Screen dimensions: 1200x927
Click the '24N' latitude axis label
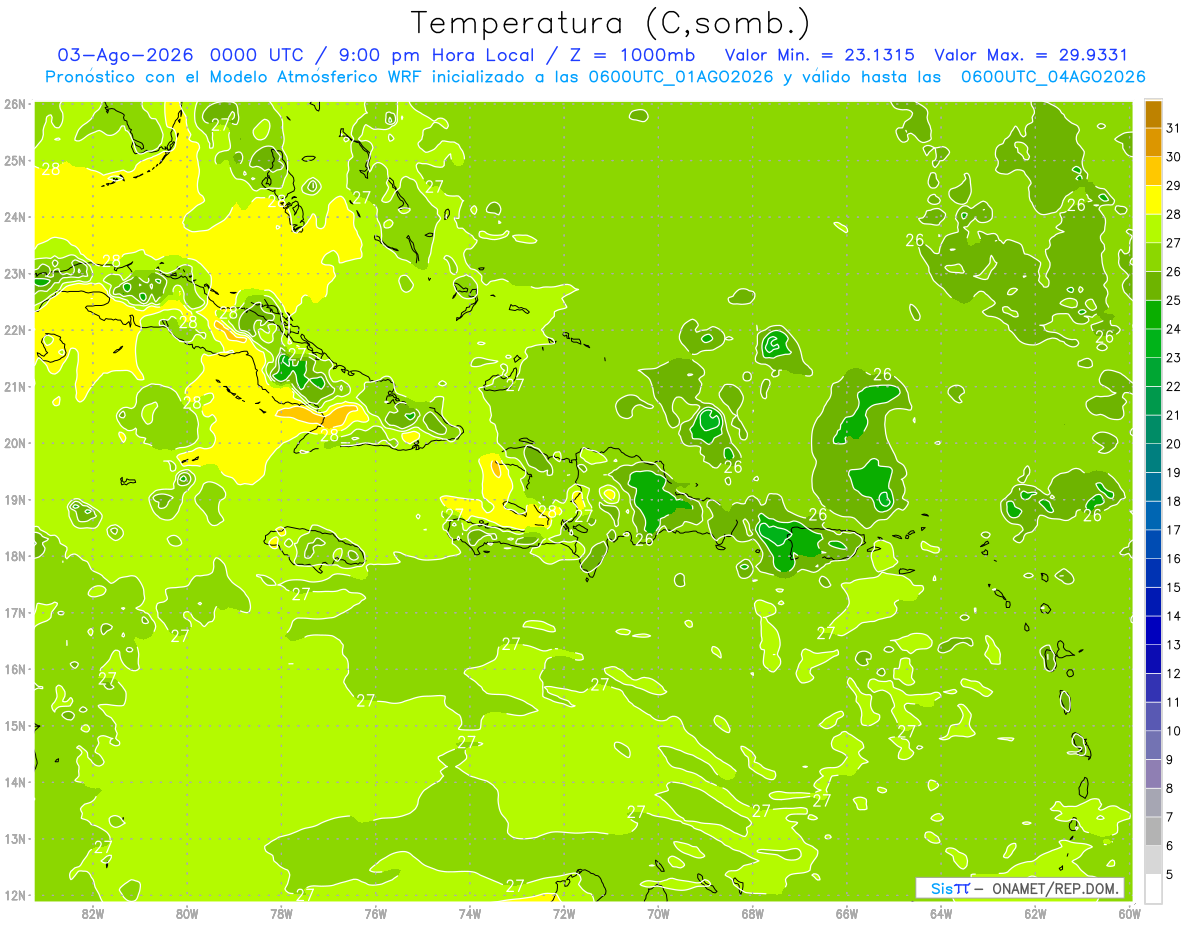click(x=15, y=217)
